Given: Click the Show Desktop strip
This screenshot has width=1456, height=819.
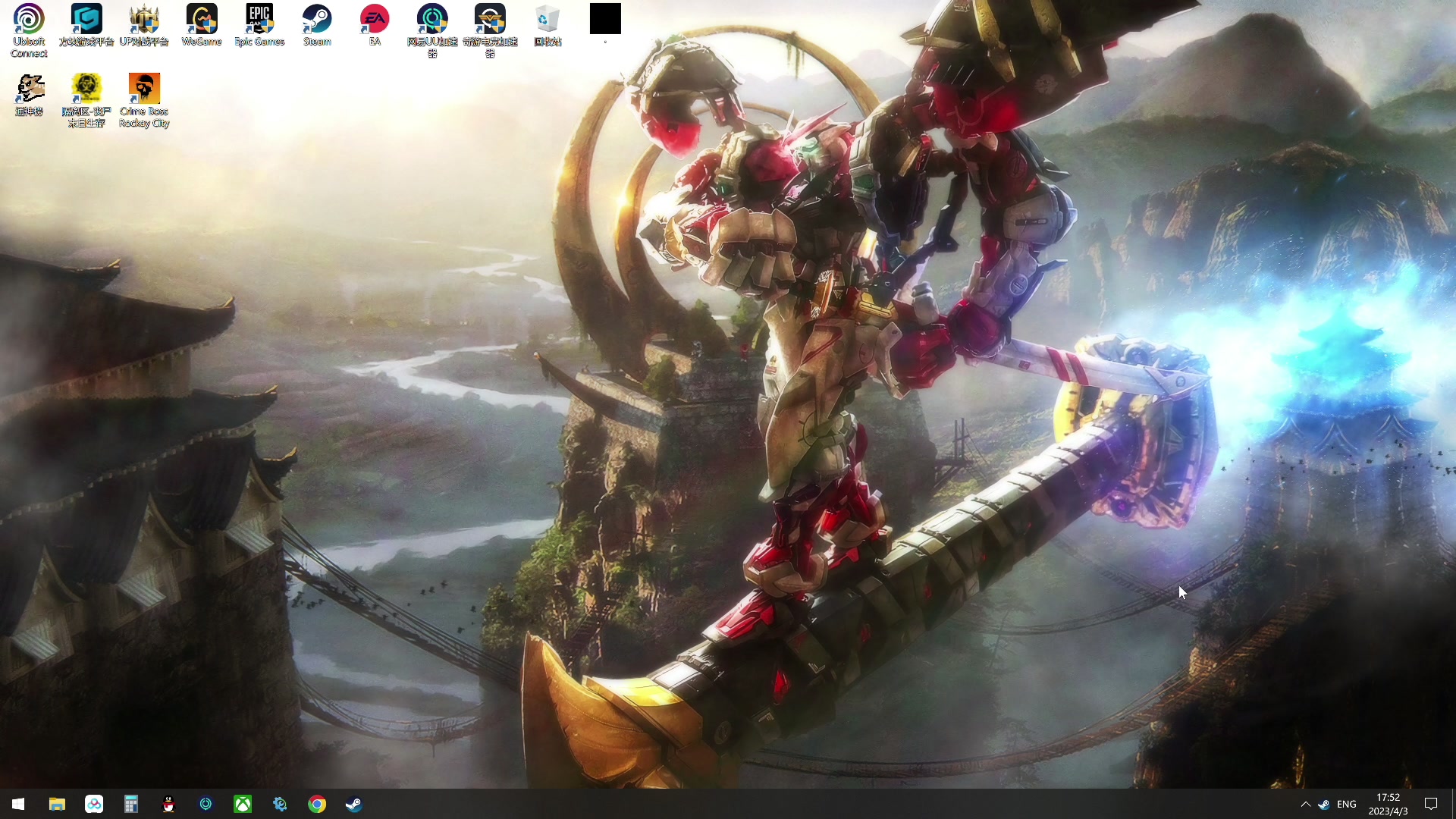Looking at the screenshot, I should (x=1453, y=804).
